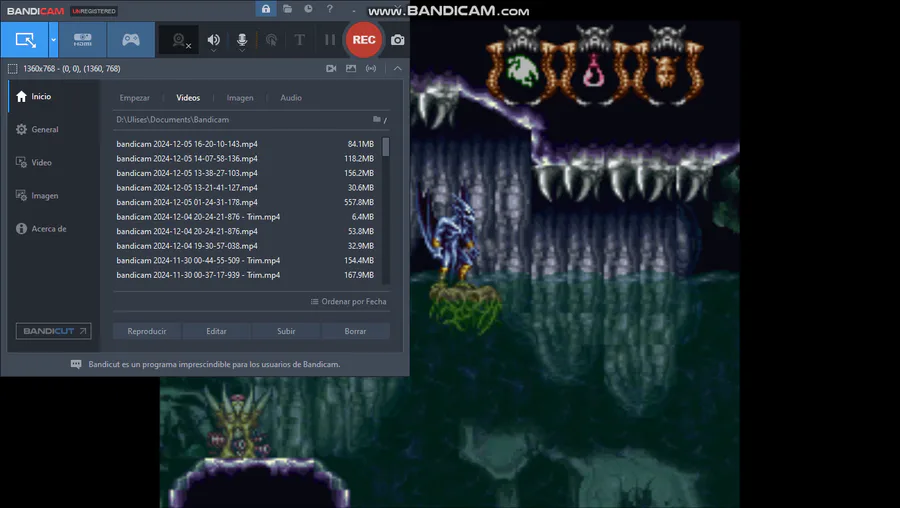Click the image icon in status bar
900x508 pixels.
coord(351,68)
